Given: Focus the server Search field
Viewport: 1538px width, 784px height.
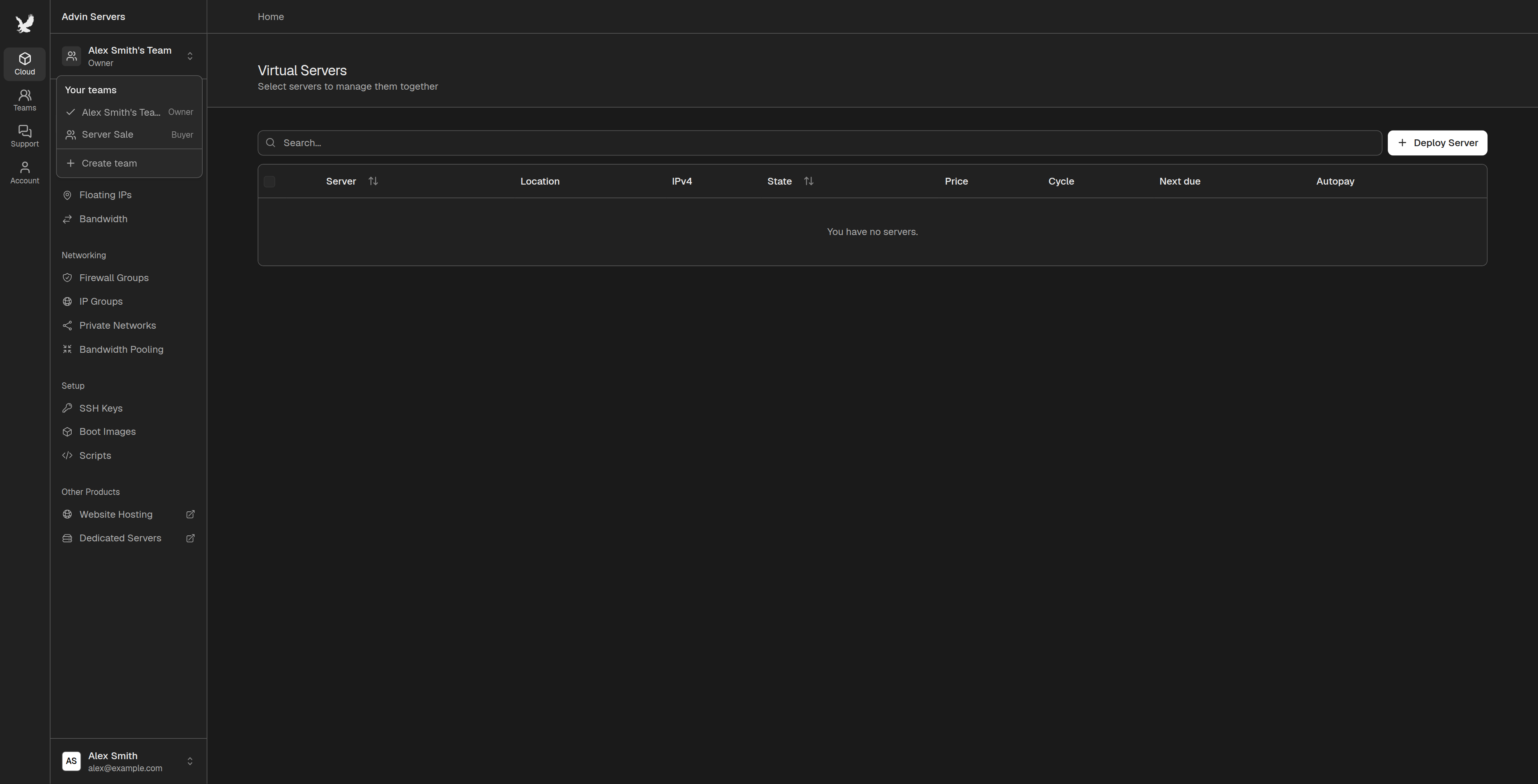Looking at the screenshot, I should coord(820,143).
